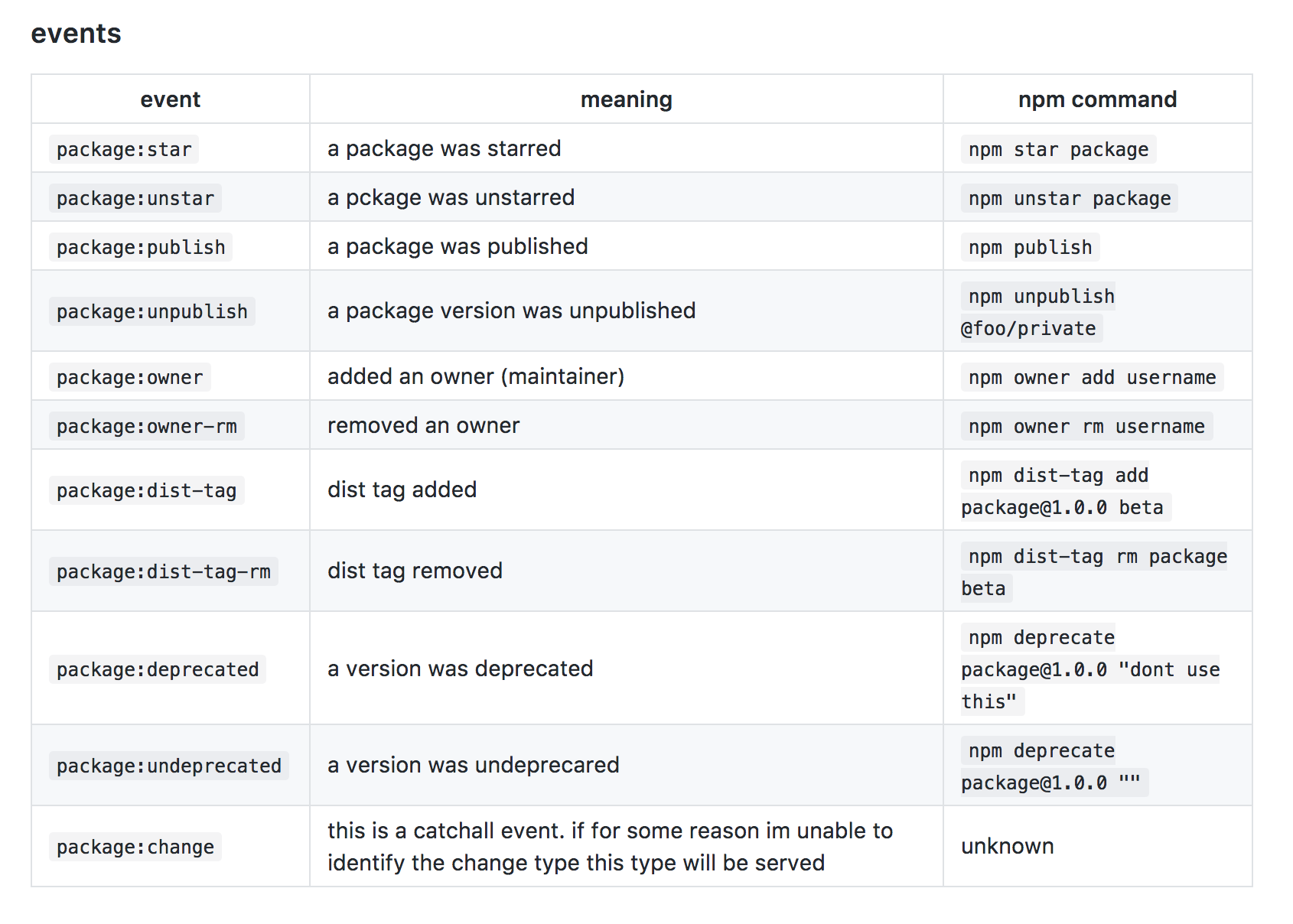Click the "dist tag added" meaning text
The image size is (1293, 924).
402,490
